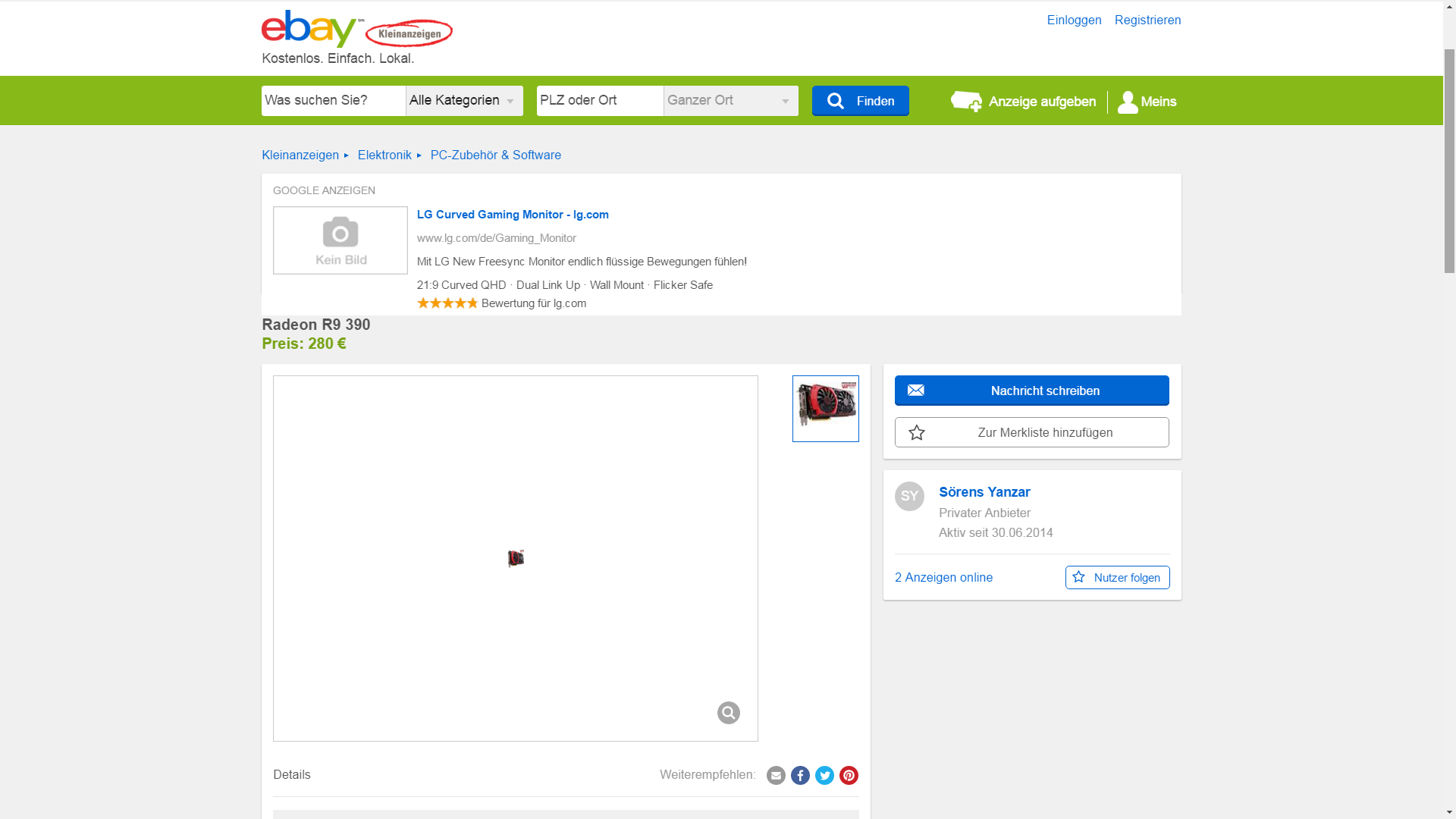Click the page vertical scrollbar

(x=1449, y=159)
